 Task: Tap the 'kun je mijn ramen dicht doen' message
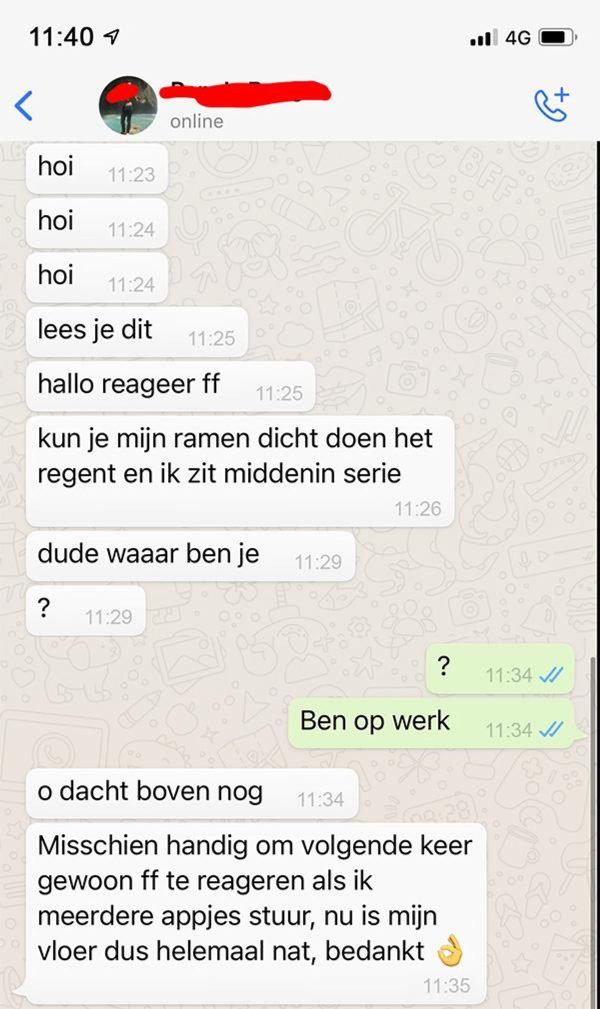pos(240,471)
